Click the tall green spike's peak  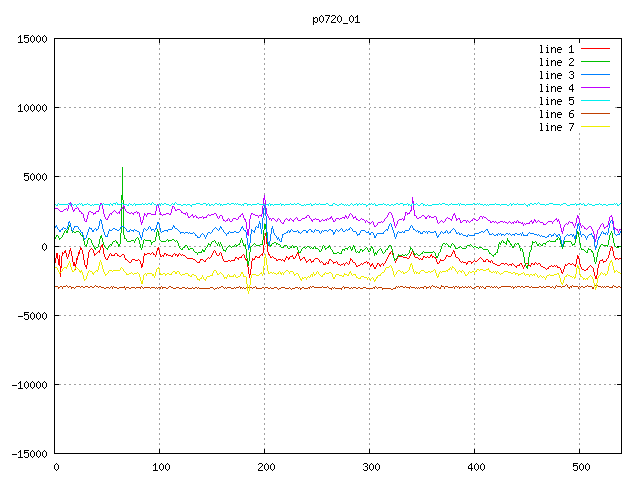[122, 168]
